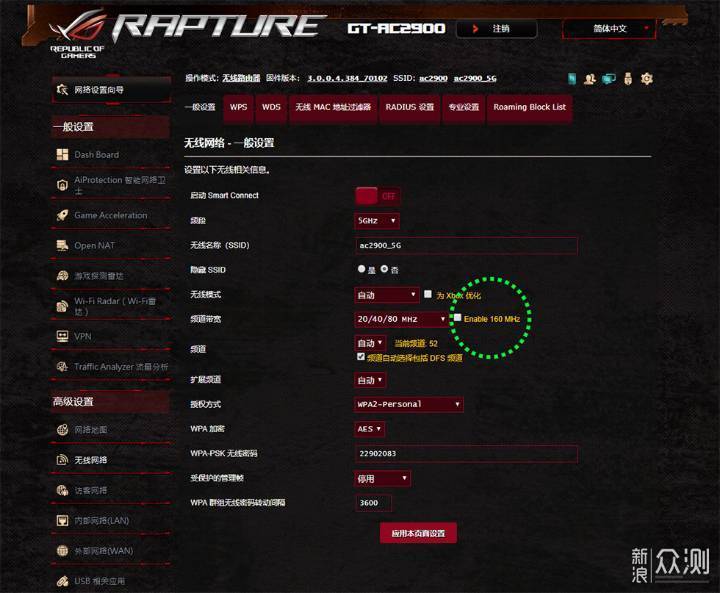Viewport: 720px width, 593px height.
Task: Open the 20/40/80 MHz bandwidth dropdown
Action: pyautogui.click(x=402, y=319)
